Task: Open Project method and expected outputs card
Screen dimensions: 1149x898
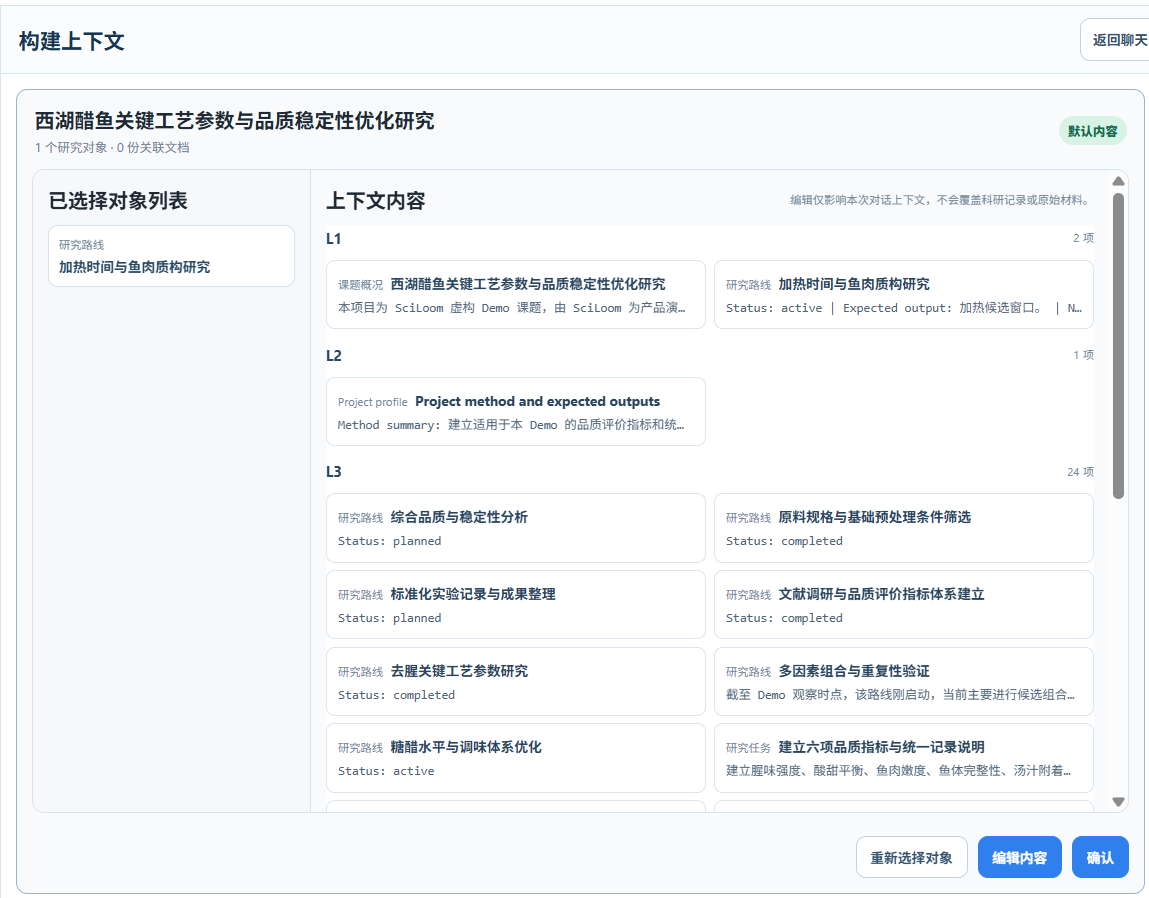Action: [516, 411]
